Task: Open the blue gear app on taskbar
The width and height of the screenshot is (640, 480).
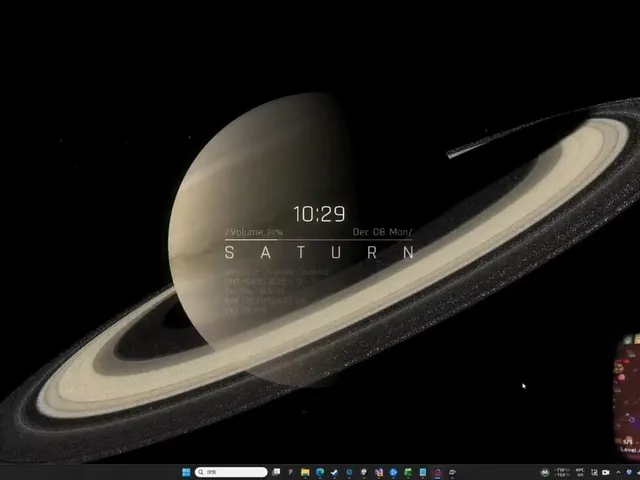Action: 393,472
